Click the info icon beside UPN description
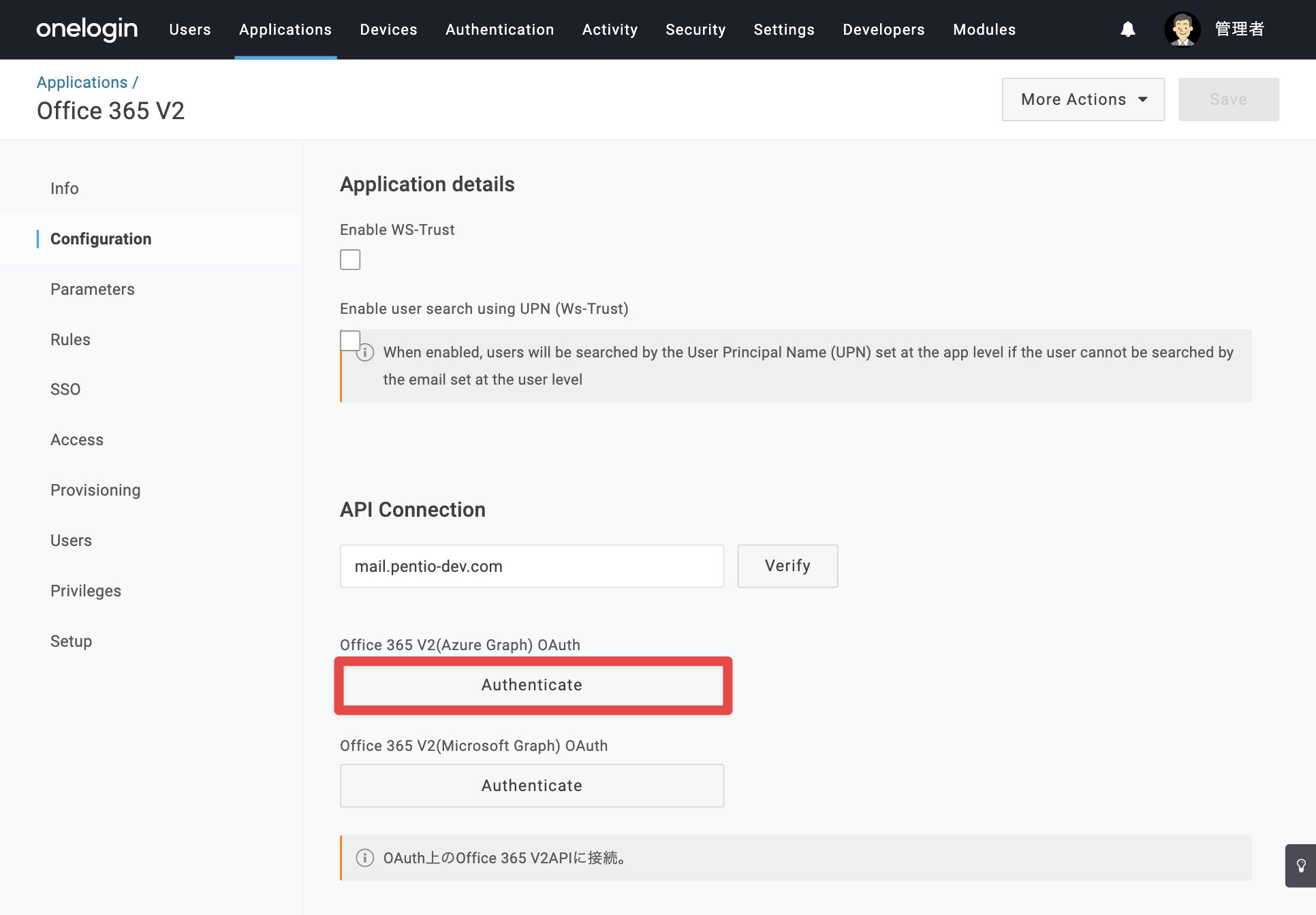 coord(365,352)
